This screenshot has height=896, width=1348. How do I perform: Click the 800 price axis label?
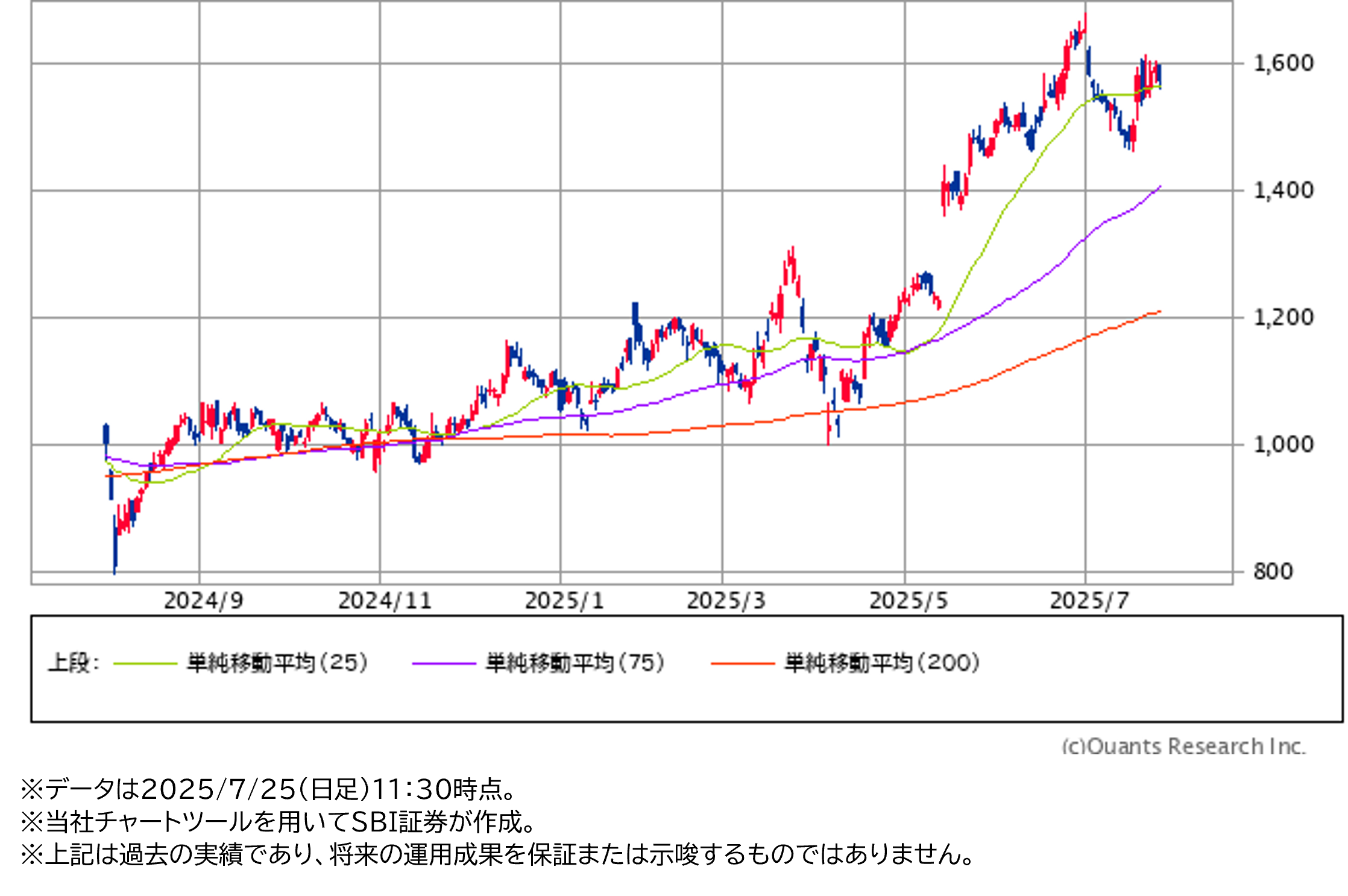tap(1273, 571)
